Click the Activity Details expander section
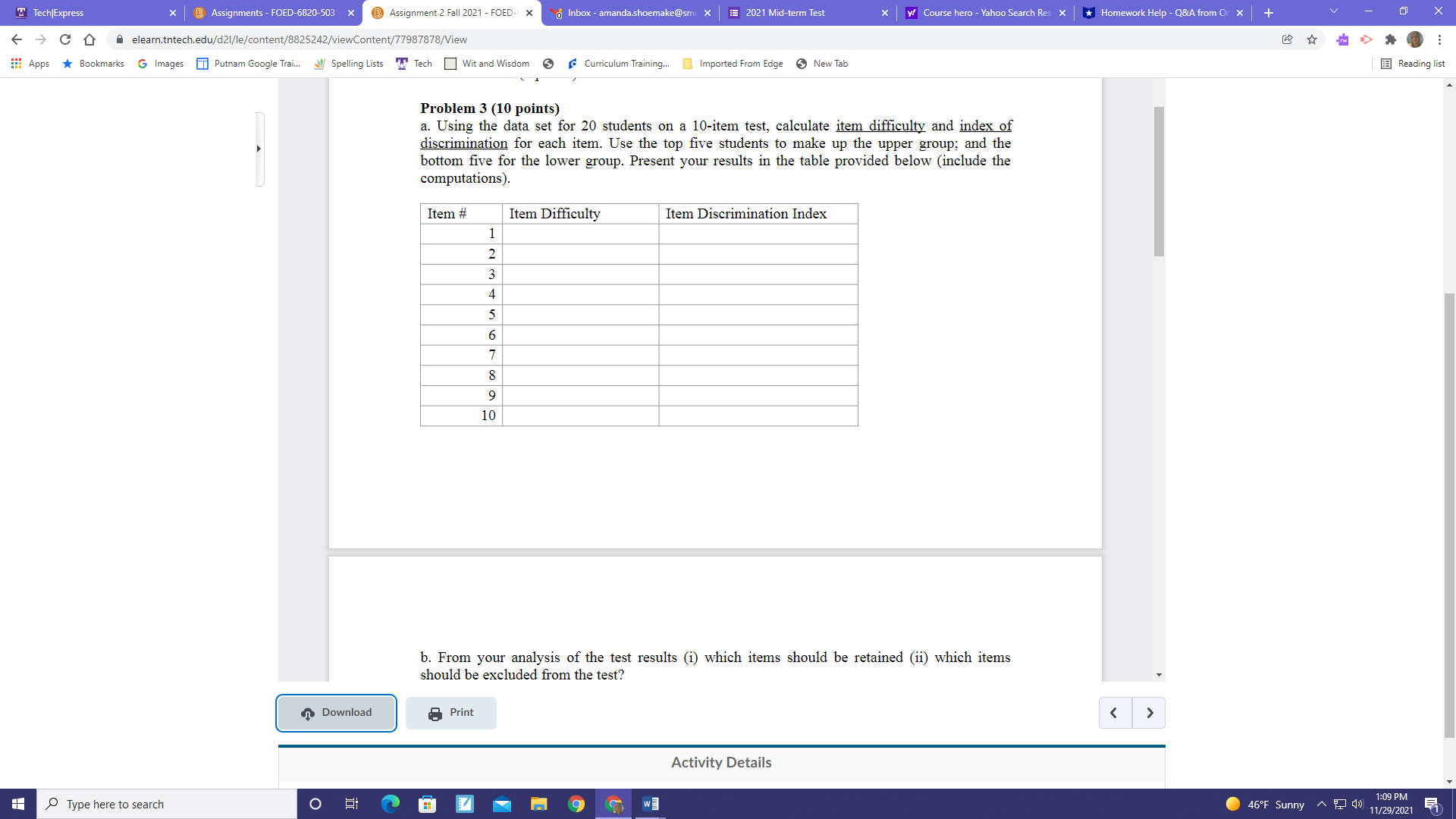Viewport: 1456px width, 819px height. pos(721,762)
